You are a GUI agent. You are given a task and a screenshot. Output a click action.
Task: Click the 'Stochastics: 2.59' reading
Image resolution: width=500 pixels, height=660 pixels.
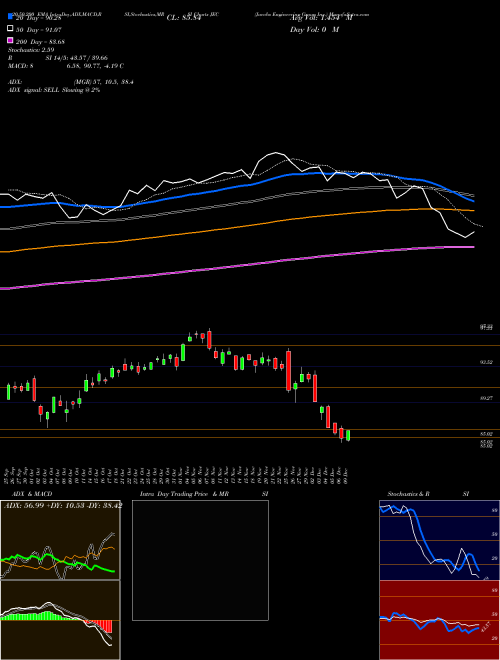(30, 50)
